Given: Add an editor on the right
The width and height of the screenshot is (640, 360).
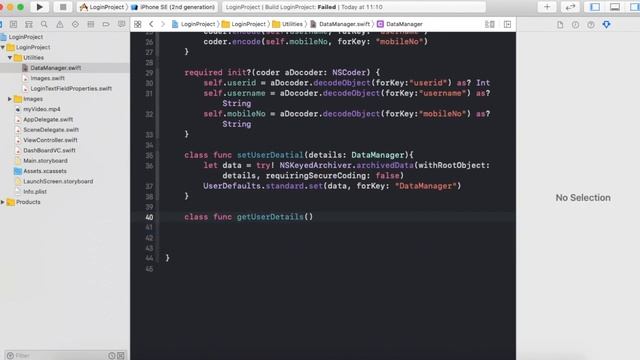Looking at the screenshot, I should [x=507, y=24].
